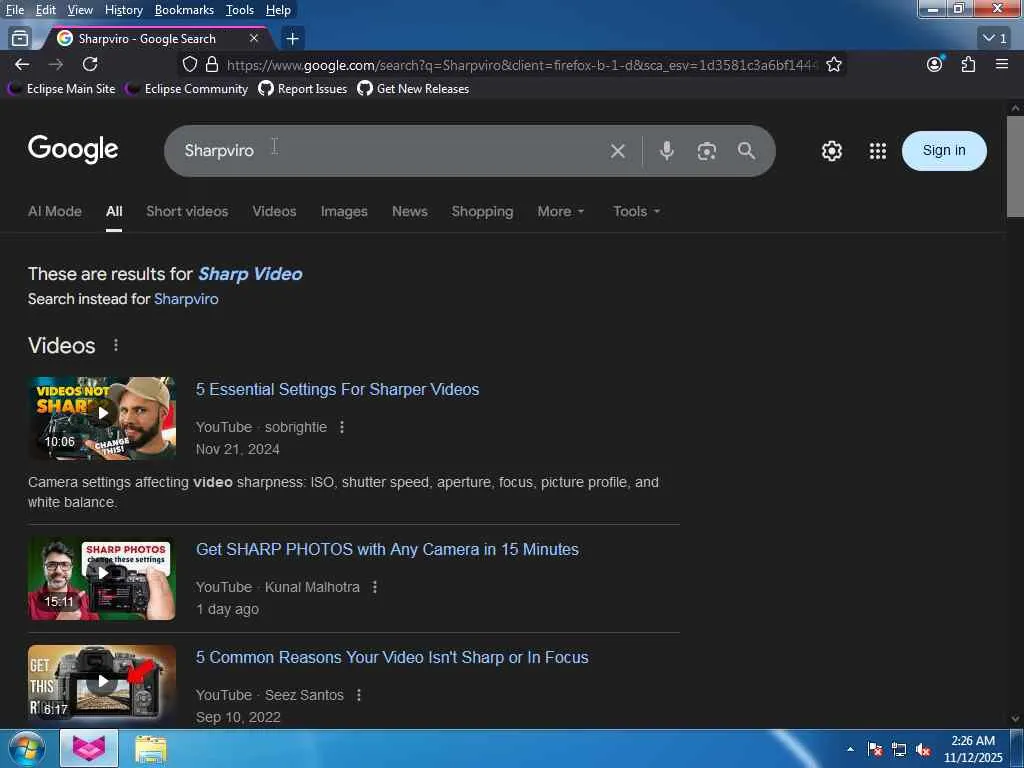Open File Explorer from taskbar
The height and width of the screenshot is (768, 1024).
[151, 750]
